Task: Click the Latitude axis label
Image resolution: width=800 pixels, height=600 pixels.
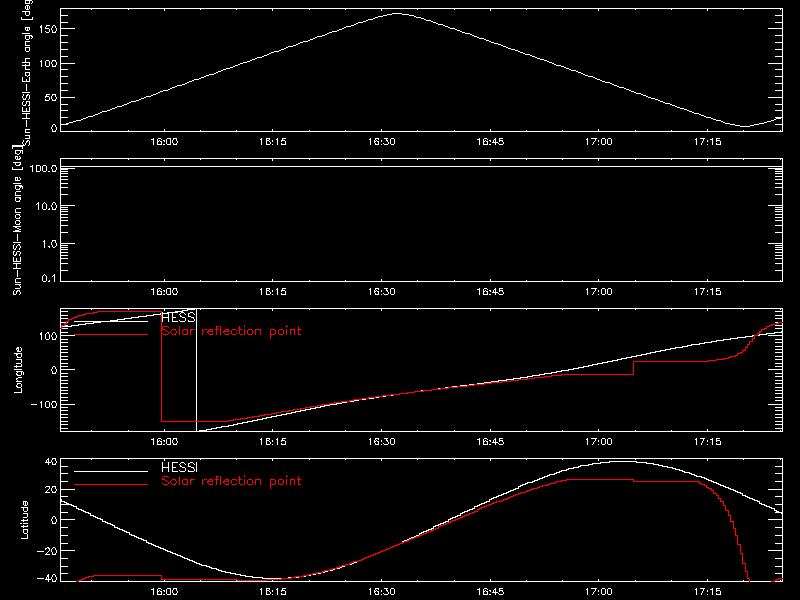Action: tap(24, 520)
